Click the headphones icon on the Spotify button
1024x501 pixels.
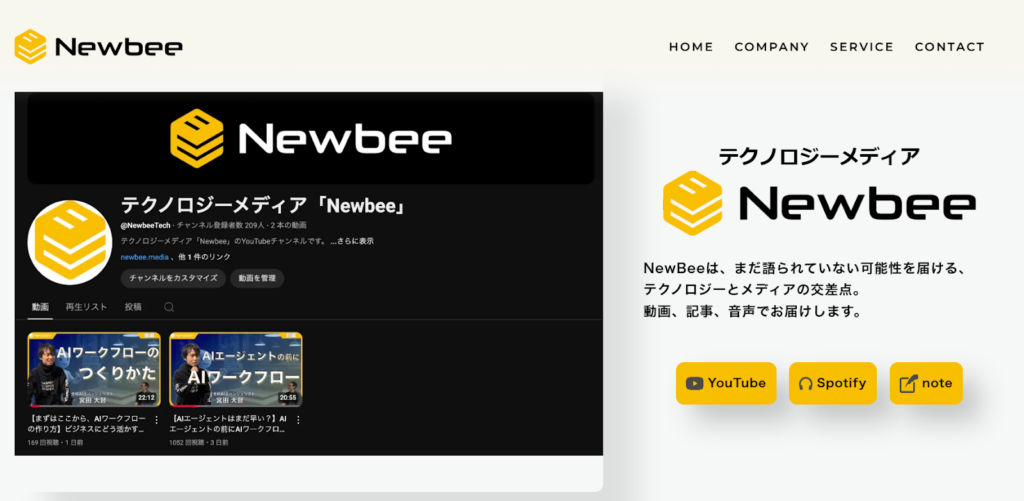(x=806, y=384)
